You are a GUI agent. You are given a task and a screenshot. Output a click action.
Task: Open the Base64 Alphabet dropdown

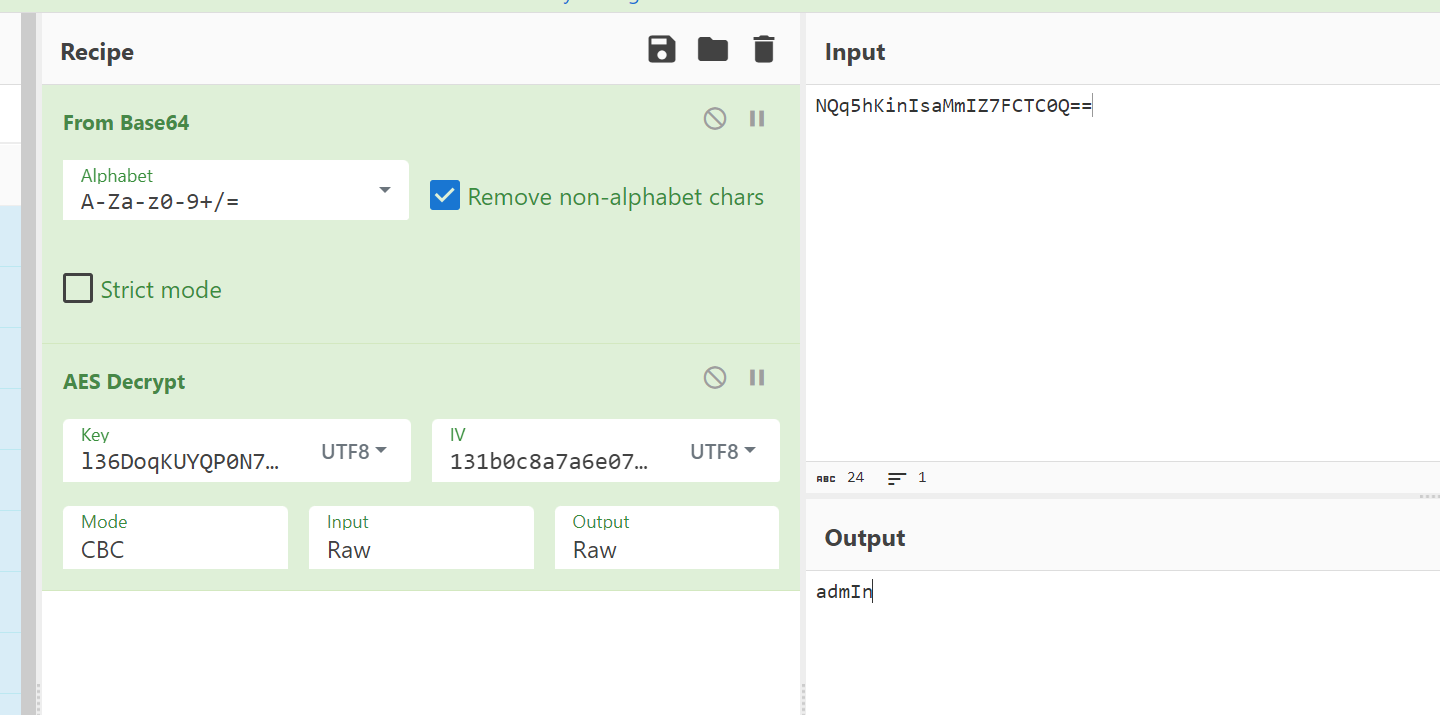(x=384, y=190)
